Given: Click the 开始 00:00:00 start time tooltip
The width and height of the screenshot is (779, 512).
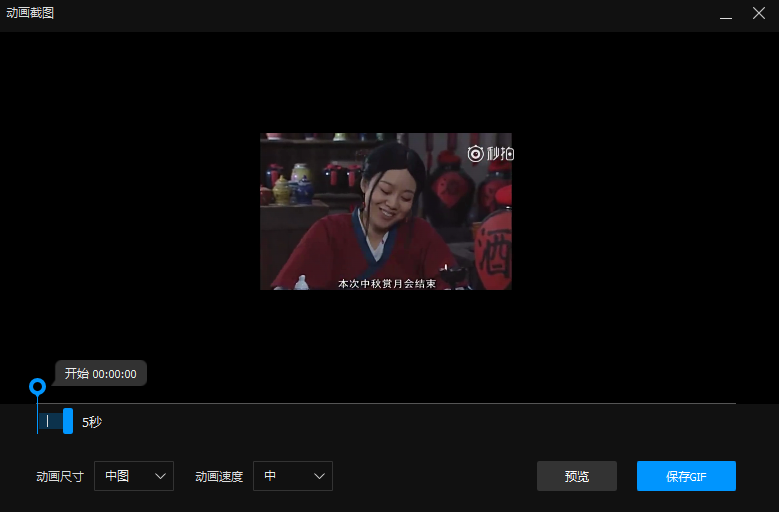Looking at the screenshot, I should 100,373.
